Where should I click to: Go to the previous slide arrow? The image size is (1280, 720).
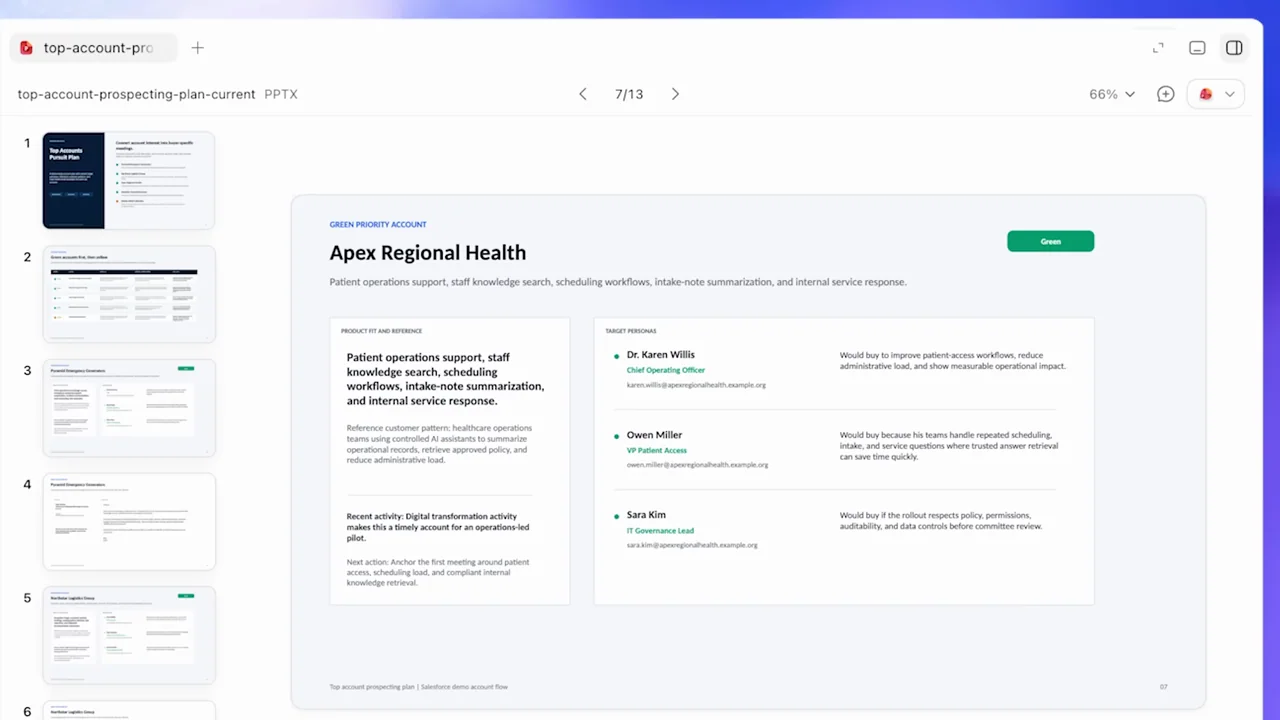[582, 94]
